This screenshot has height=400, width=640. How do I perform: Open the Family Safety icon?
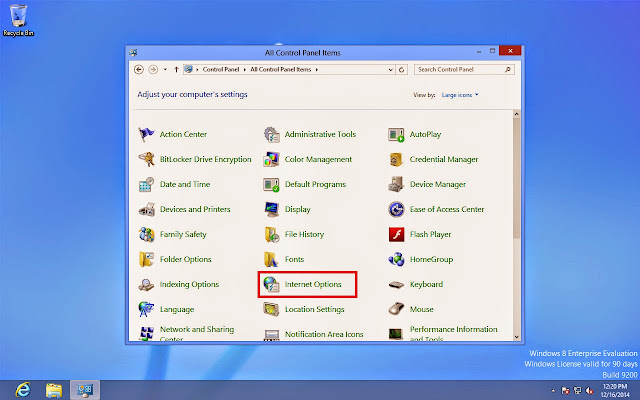pos(146,234)
